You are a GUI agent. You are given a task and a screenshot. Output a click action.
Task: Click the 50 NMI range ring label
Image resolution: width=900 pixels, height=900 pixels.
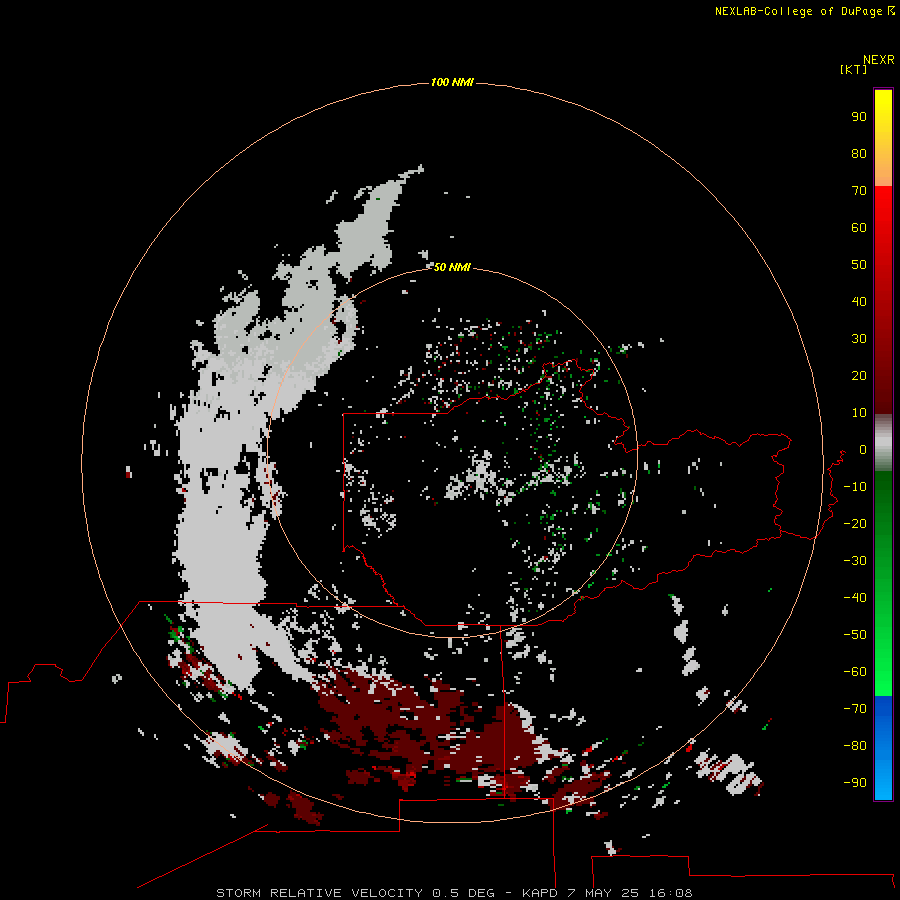tap(452, 267)
